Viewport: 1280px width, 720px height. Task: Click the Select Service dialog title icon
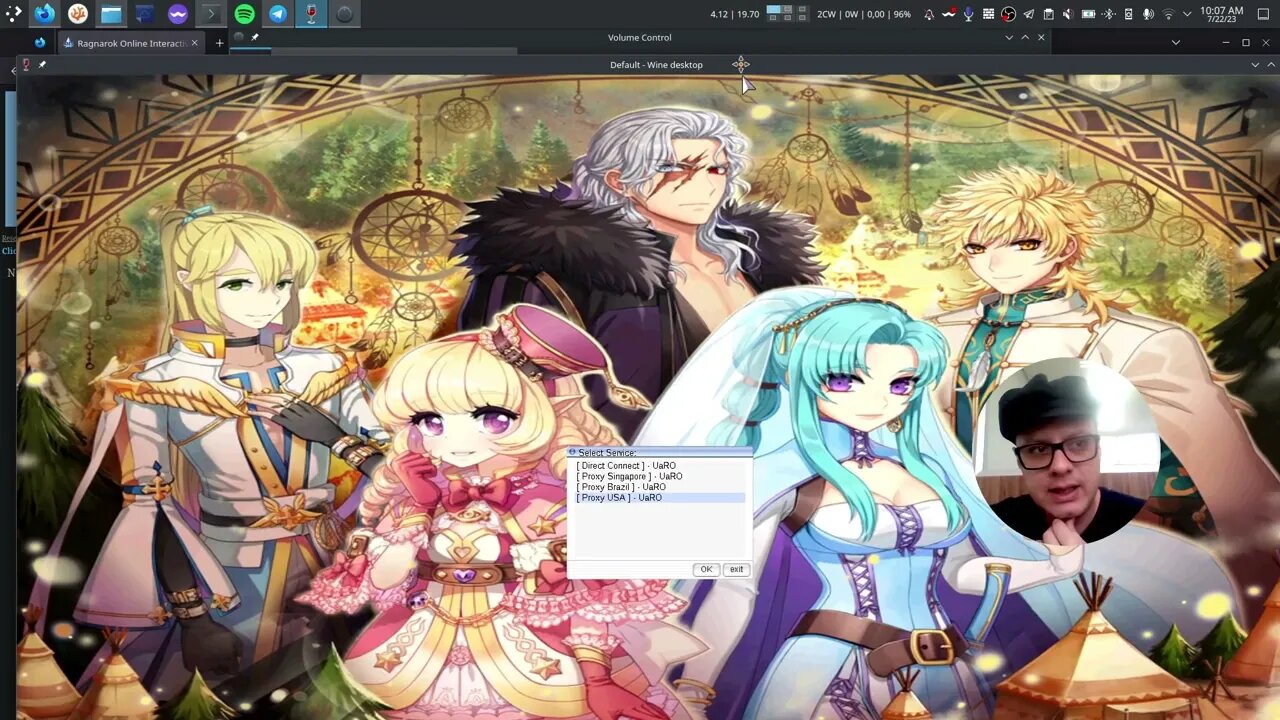pyautogui.click(x=572, y=453)
